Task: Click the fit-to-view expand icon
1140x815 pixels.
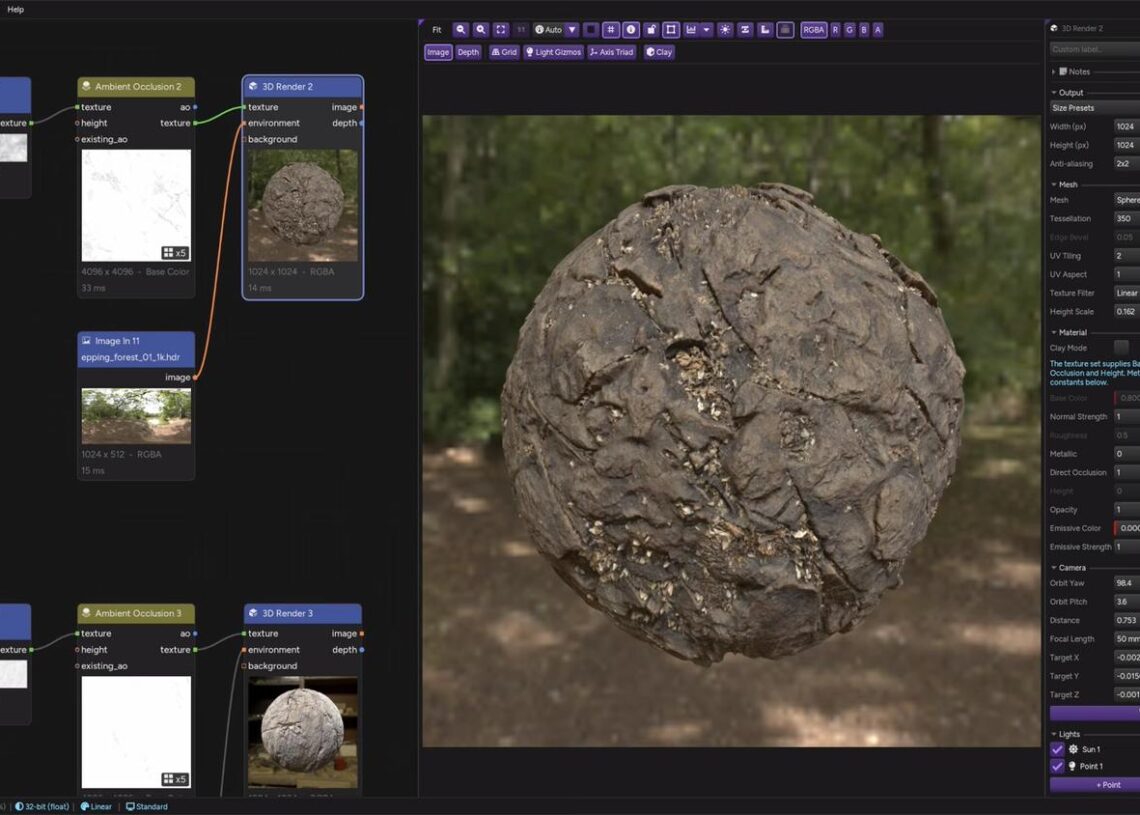Action: pos(500,30)
